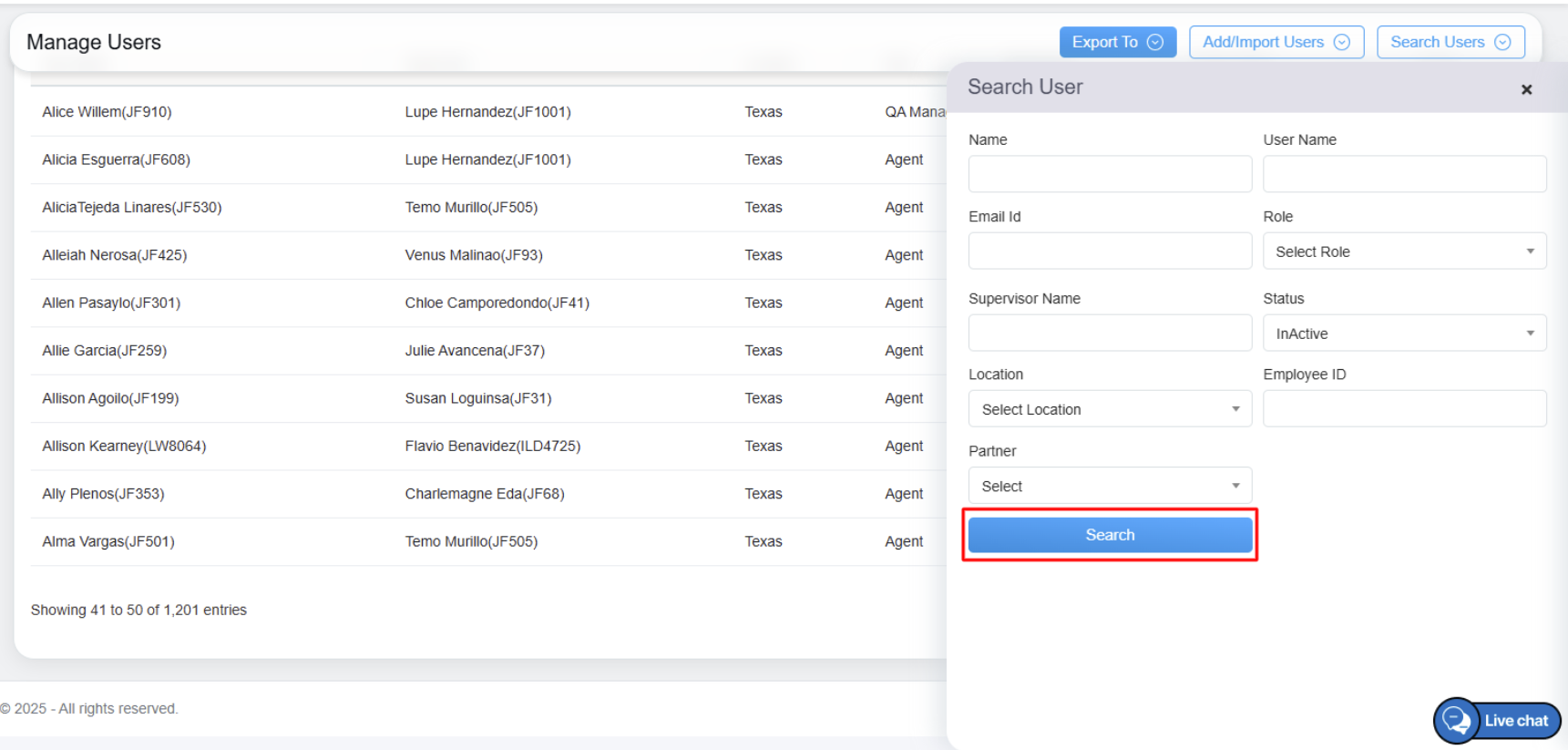Viewport: 1568px width, 750px height.
Task: Click into the User Name field
Action: [x=1404, y=174]
